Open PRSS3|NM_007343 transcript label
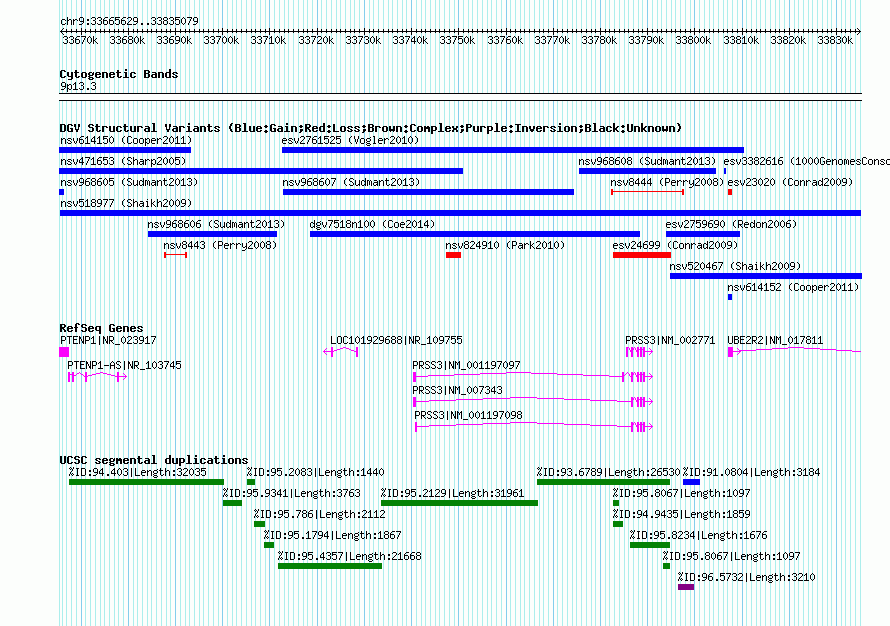The height and width of the screenshot is (626, 890). tap(457, 390)
